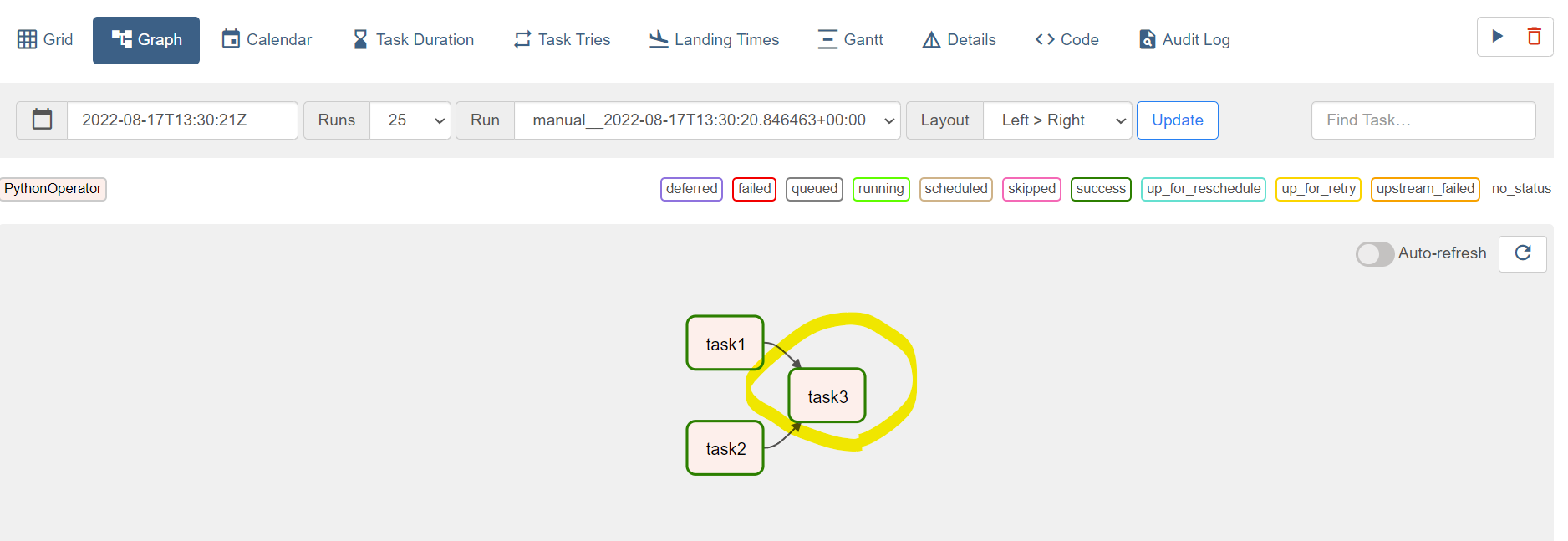Click the Trigger DAG play button
Viewport: 1568px width, 541px height.
coord(1496,37)
